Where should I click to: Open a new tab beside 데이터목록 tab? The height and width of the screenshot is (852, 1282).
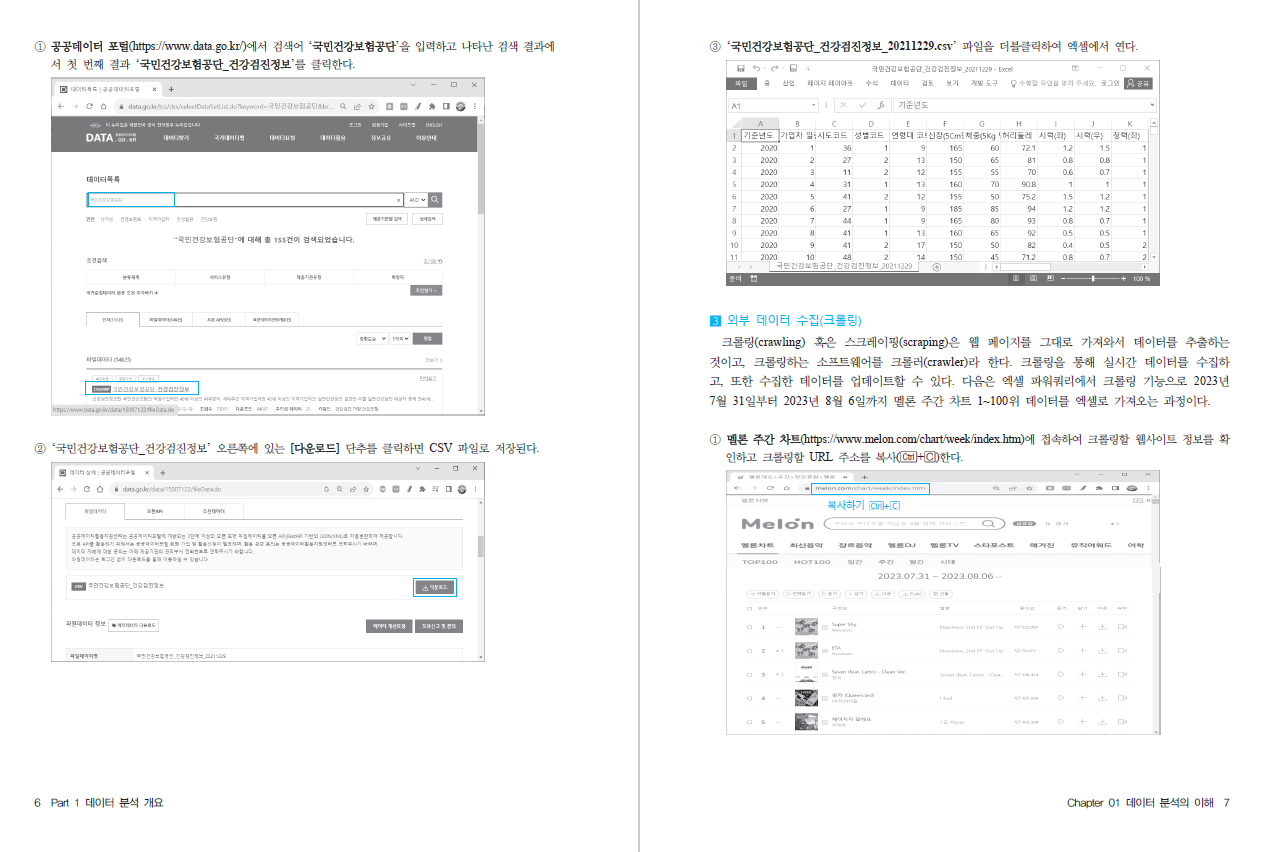coord(170,88)
